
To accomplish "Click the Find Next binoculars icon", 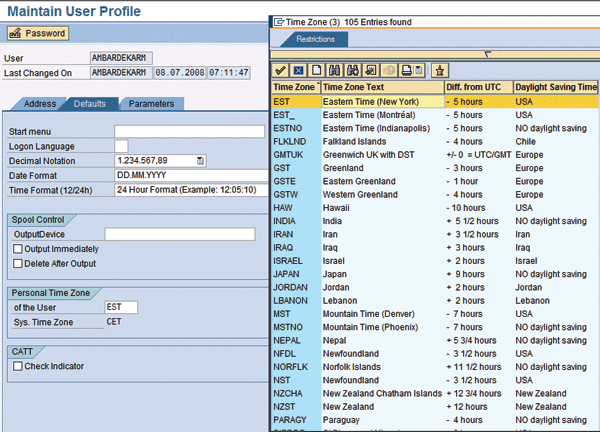I will [x=352, y=71].
